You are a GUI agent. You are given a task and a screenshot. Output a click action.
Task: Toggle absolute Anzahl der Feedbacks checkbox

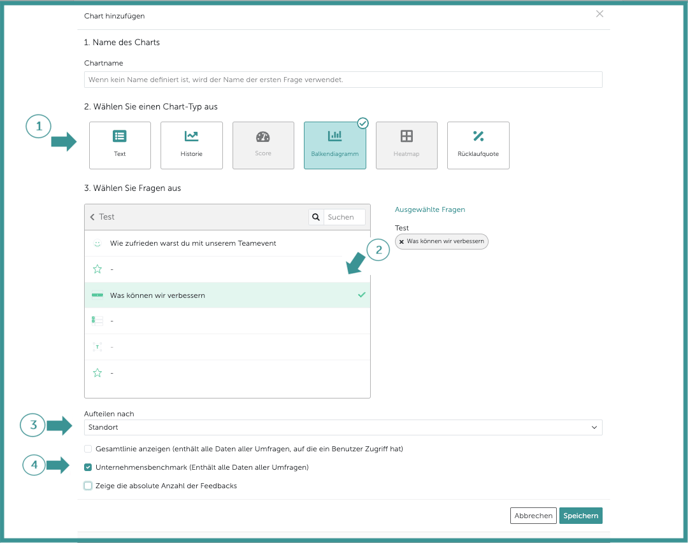pos(88,486)
